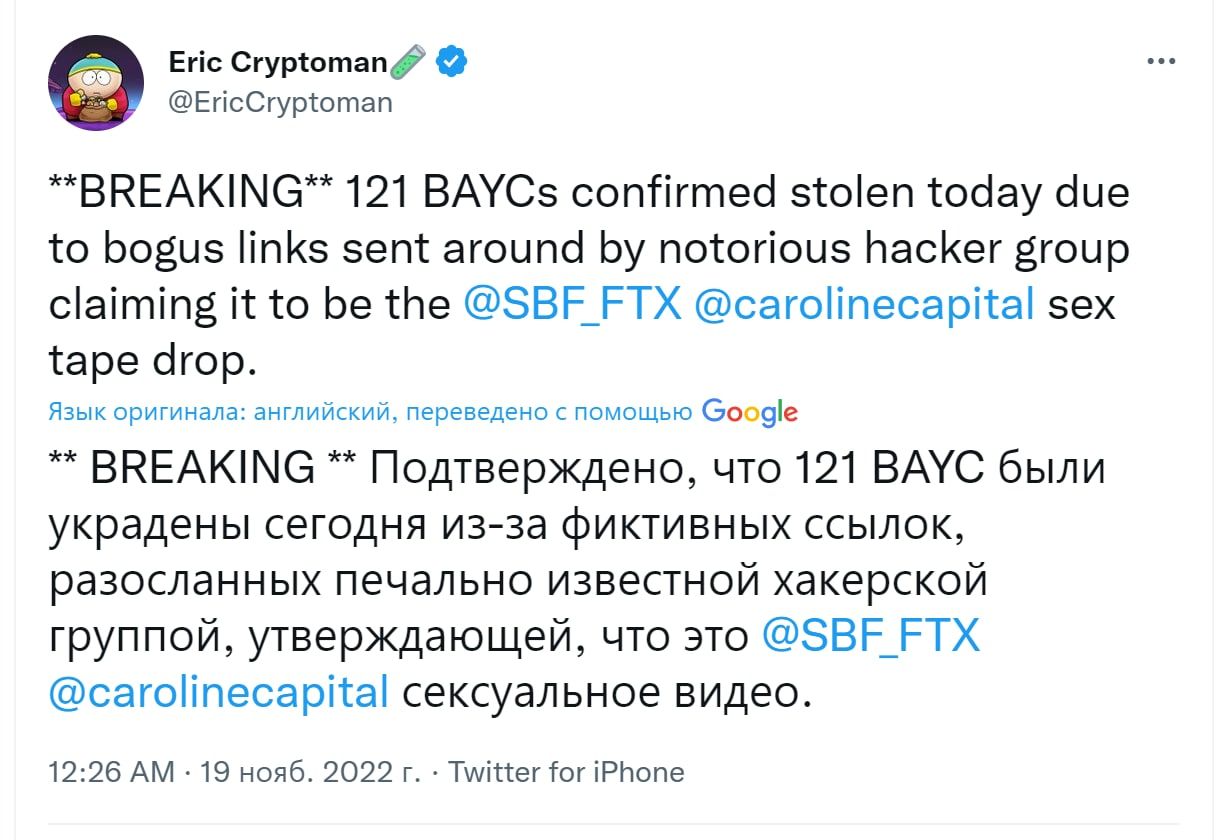Open @SBF_FTX mention in Russian translation

coord(870,636)
